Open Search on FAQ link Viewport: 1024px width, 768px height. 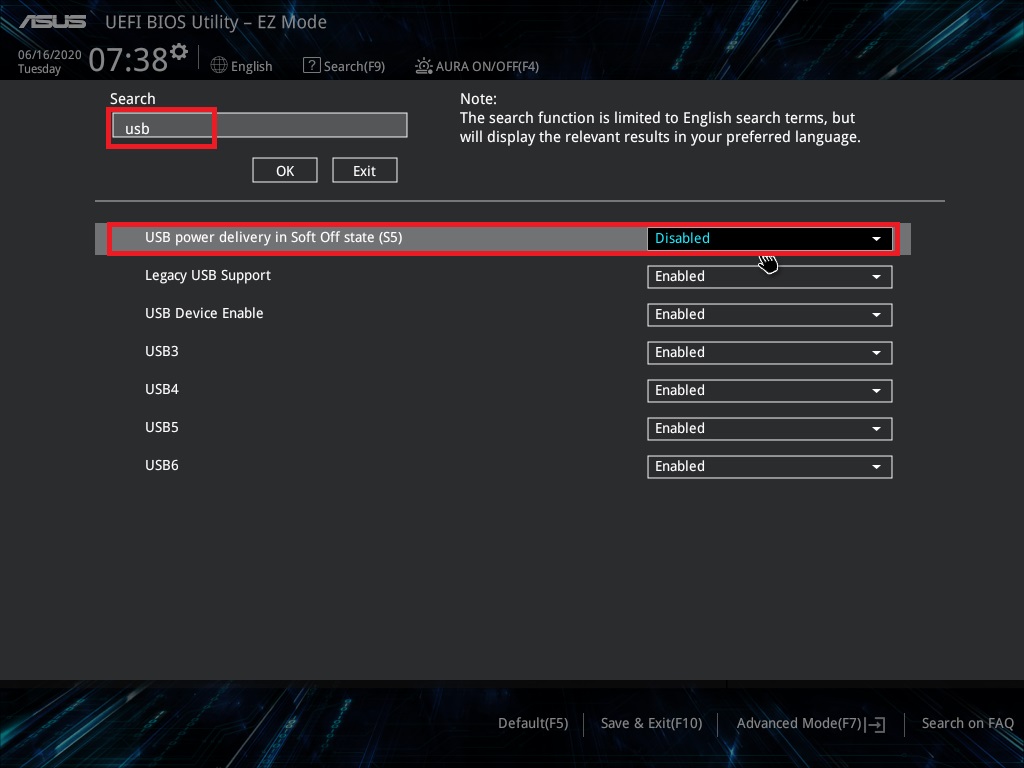click(x=967, y=723)
